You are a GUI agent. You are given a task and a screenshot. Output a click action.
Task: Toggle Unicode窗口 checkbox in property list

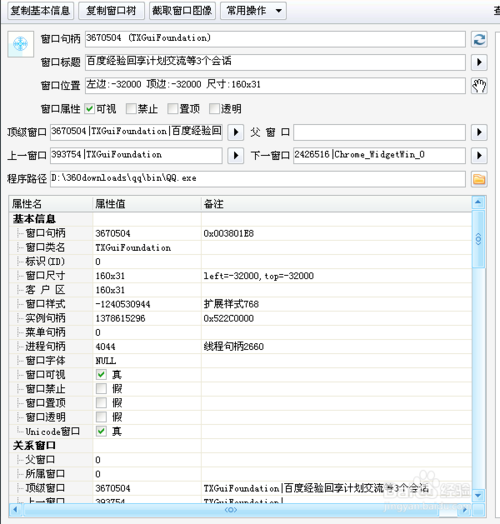click(x=101, y=431)
